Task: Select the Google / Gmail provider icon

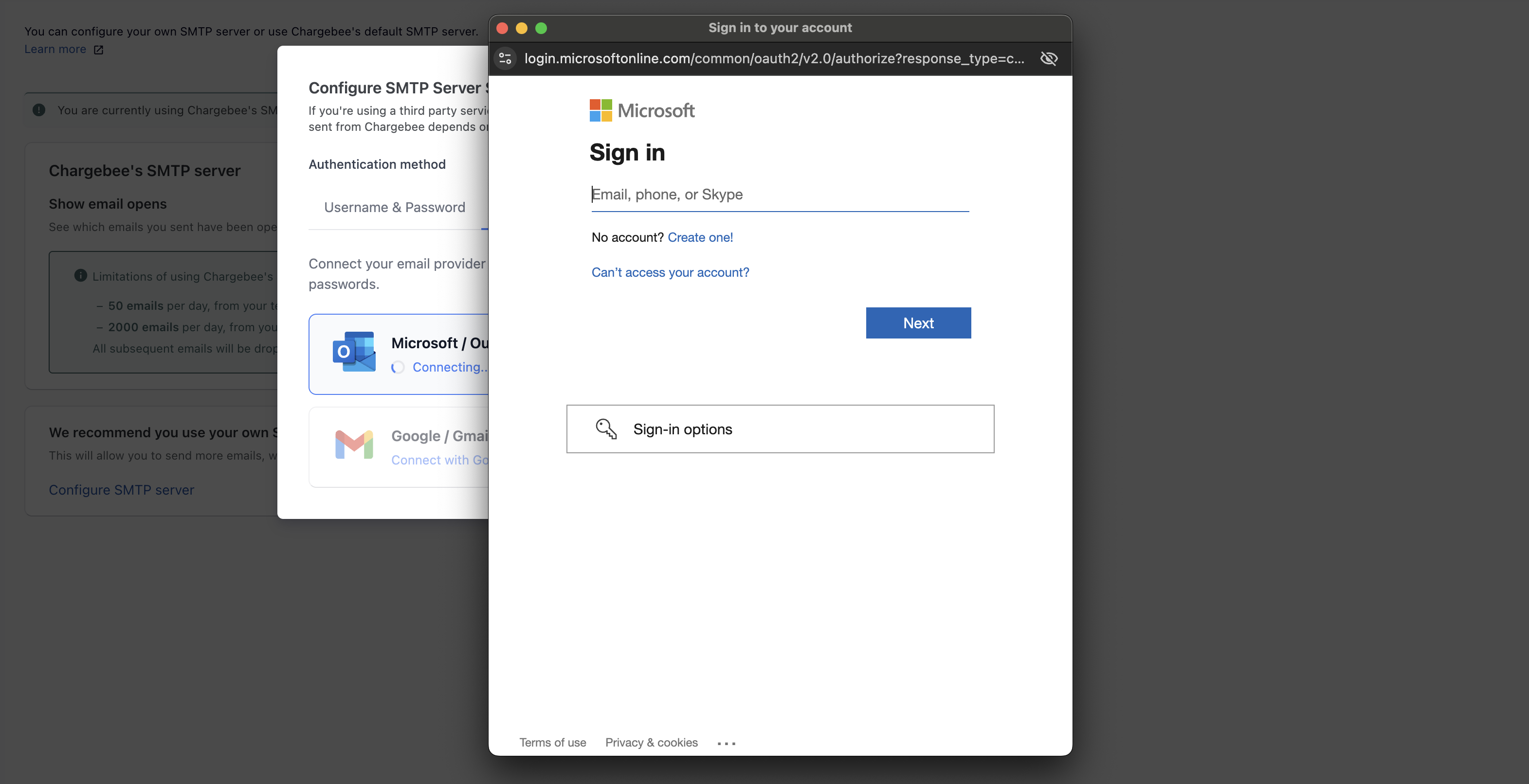Action: click(354, 445)
